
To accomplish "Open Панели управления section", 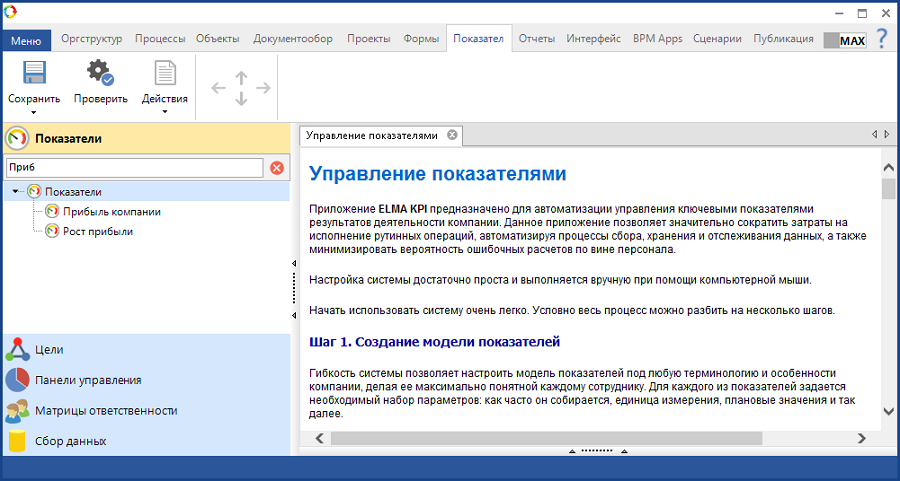I will tap(87, 380).
